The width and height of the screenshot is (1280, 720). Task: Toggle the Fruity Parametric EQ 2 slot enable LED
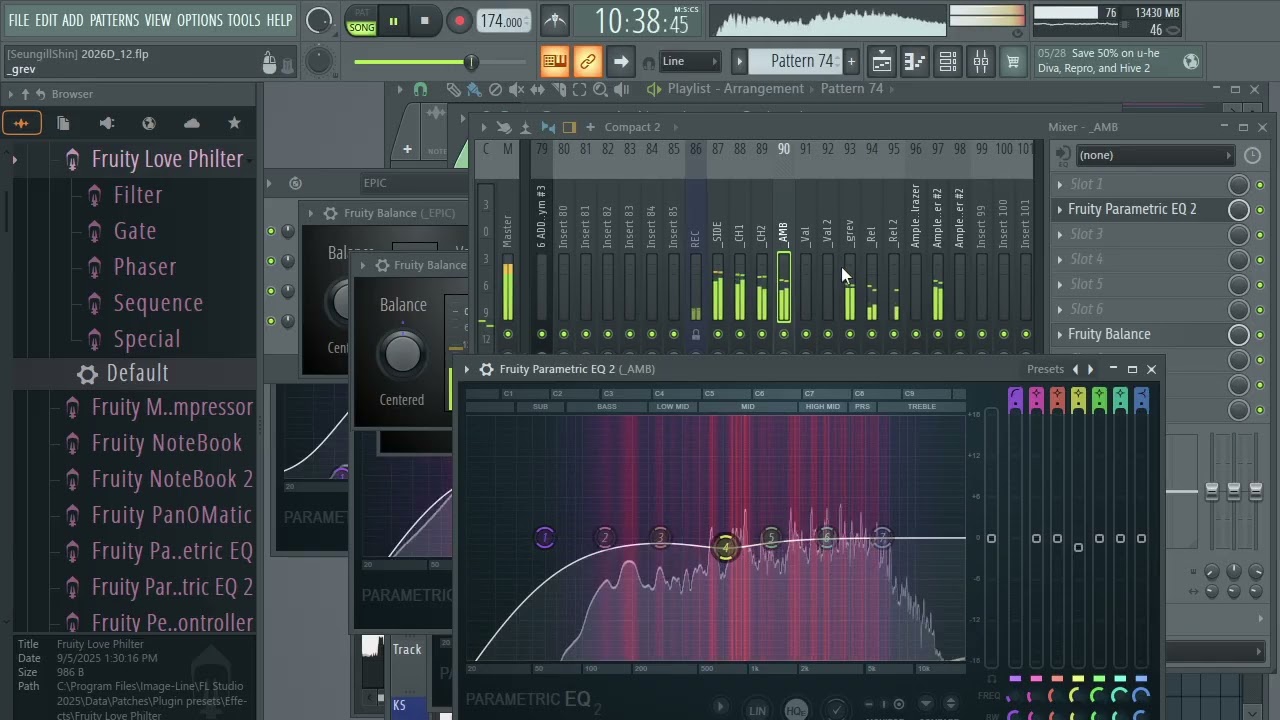(1260, 210)
